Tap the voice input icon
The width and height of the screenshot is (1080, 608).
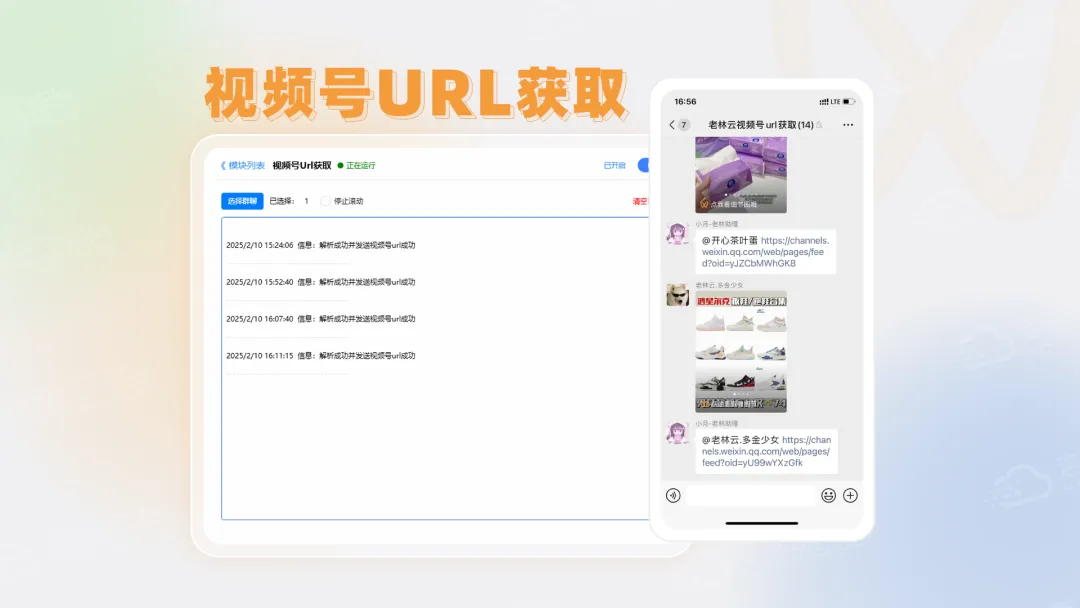click(673, 495)
